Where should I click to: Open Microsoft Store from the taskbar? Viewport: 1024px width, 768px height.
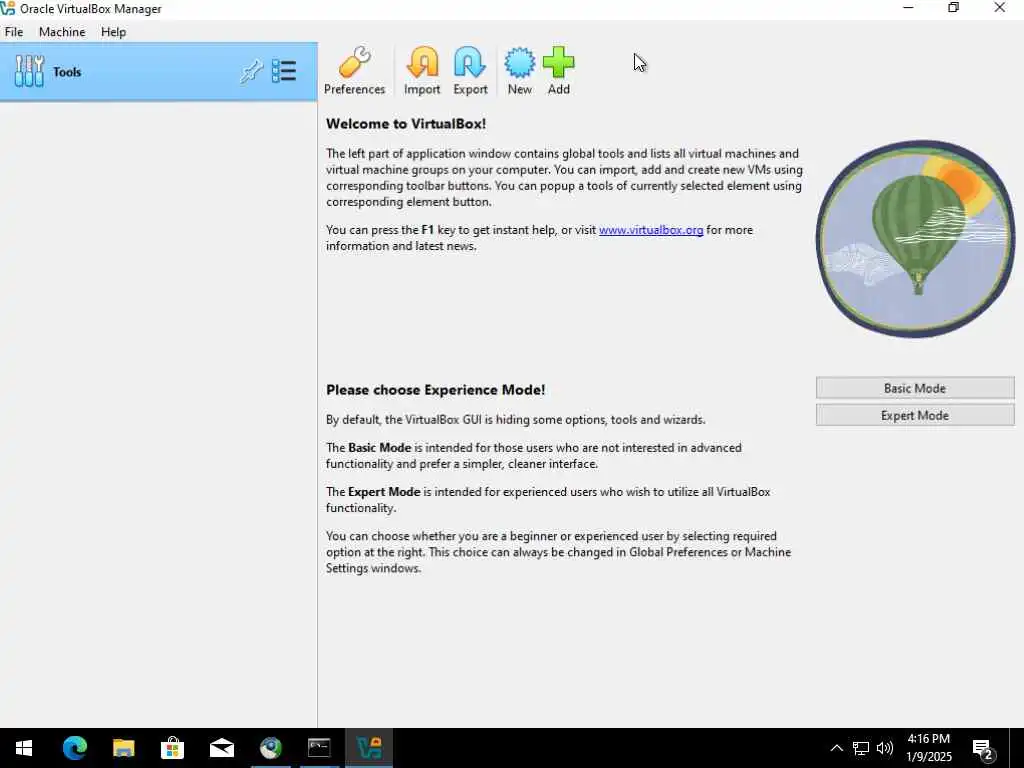(x=172, y=748)
